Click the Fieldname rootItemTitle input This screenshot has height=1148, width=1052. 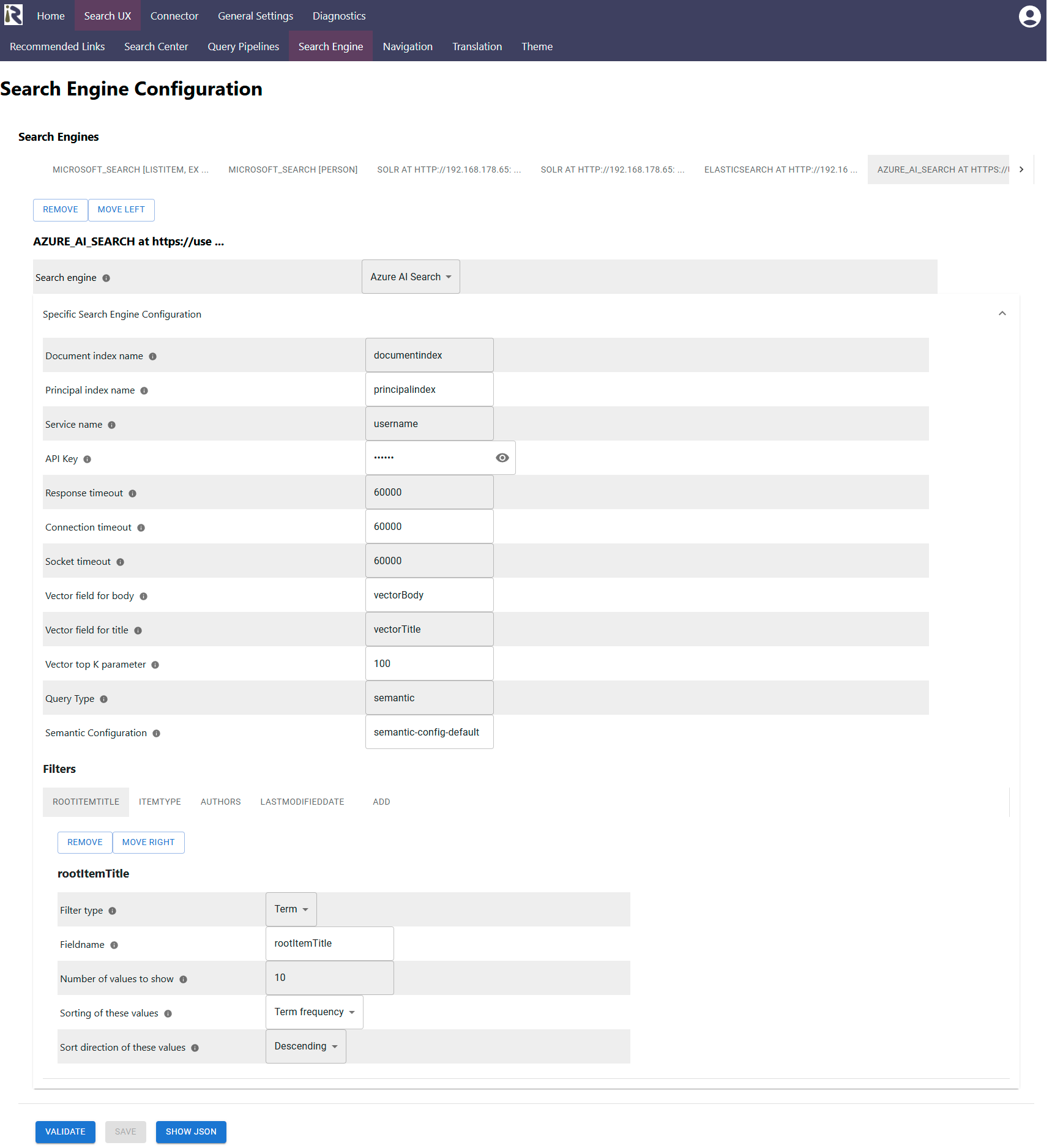tap(330, 944)
